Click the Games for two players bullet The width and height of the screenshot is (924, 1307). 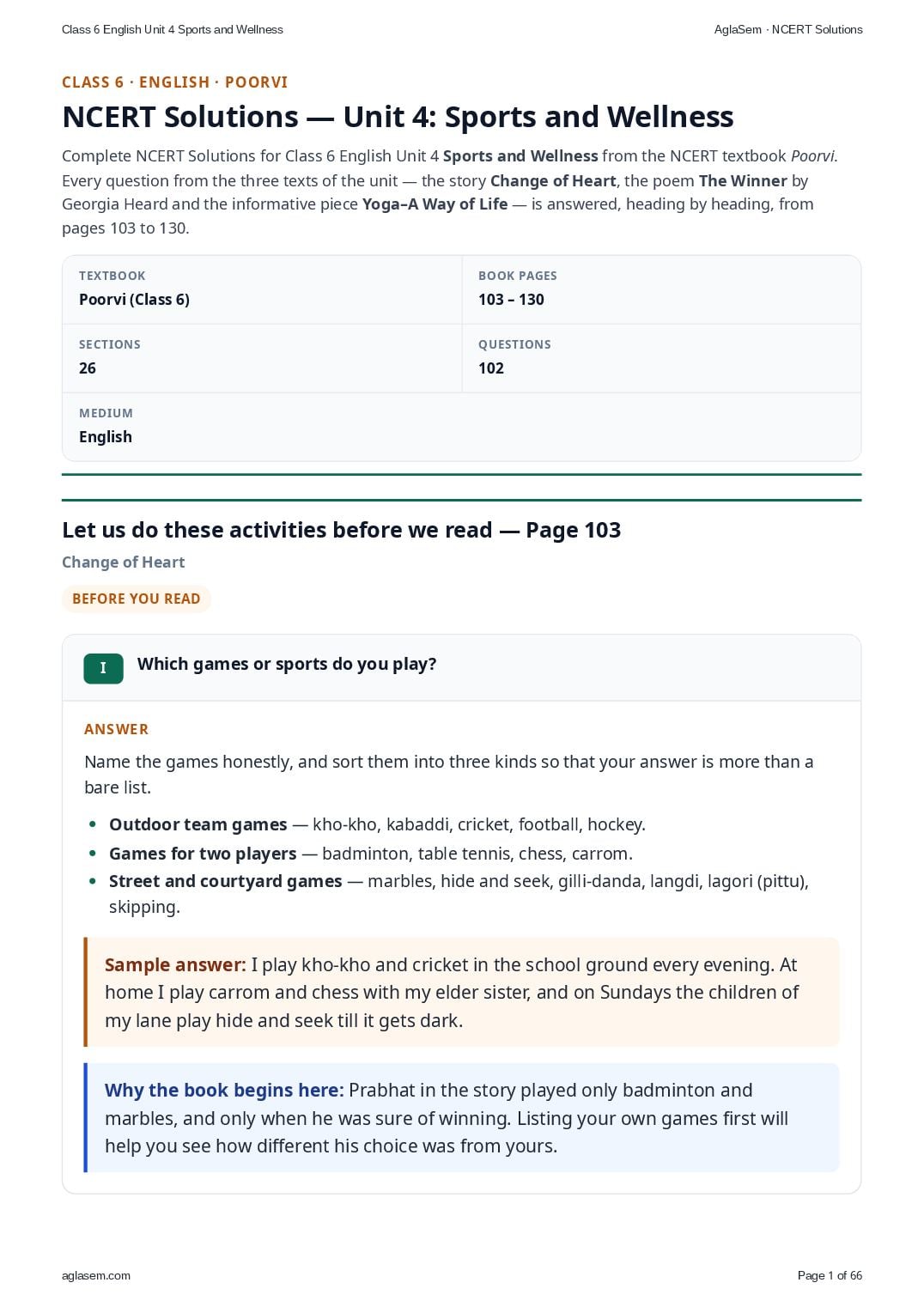pyautogui.click(x=370, y=854)
